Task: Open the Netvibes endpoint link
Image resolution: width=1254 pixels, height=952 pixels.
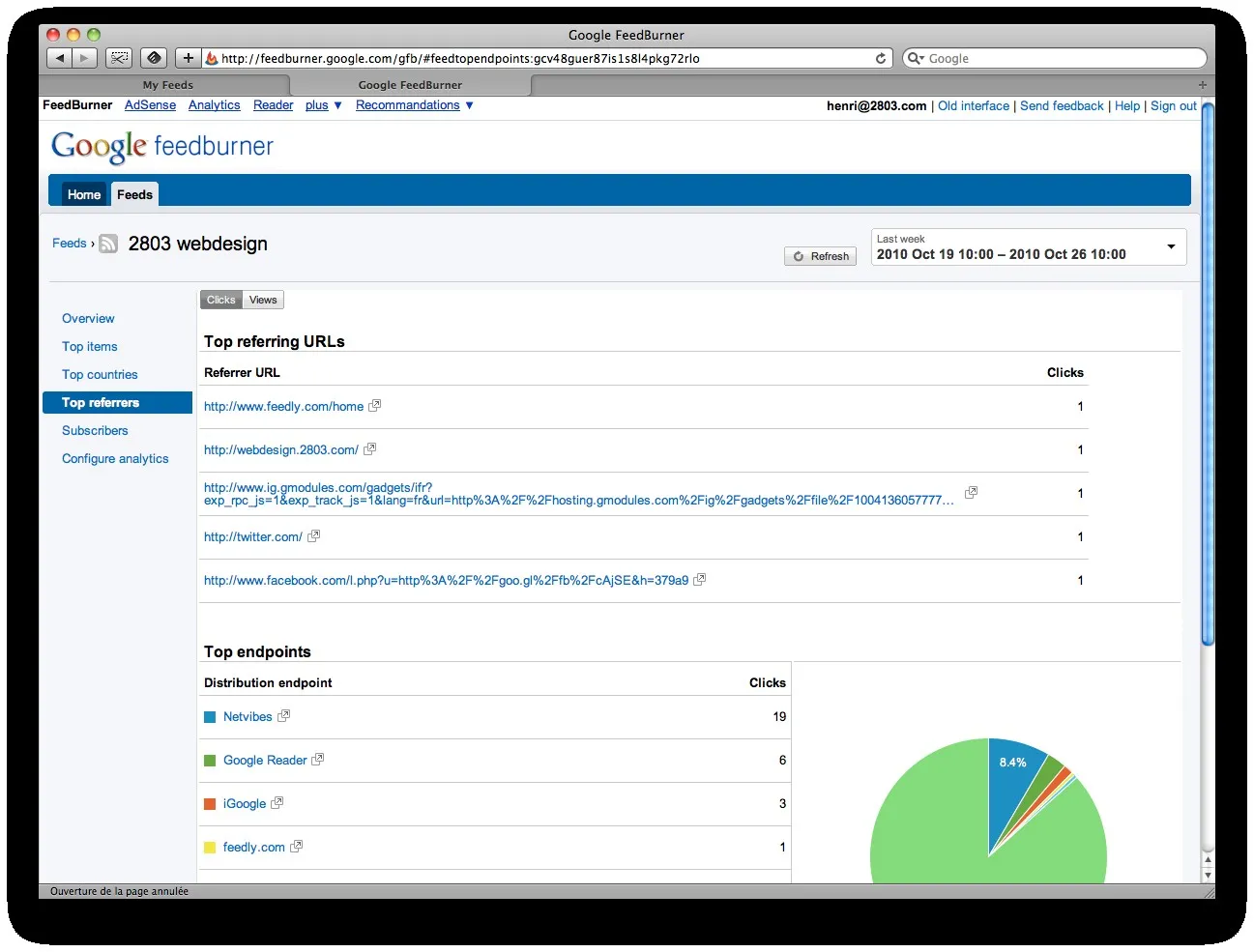Action: point(248,716)
